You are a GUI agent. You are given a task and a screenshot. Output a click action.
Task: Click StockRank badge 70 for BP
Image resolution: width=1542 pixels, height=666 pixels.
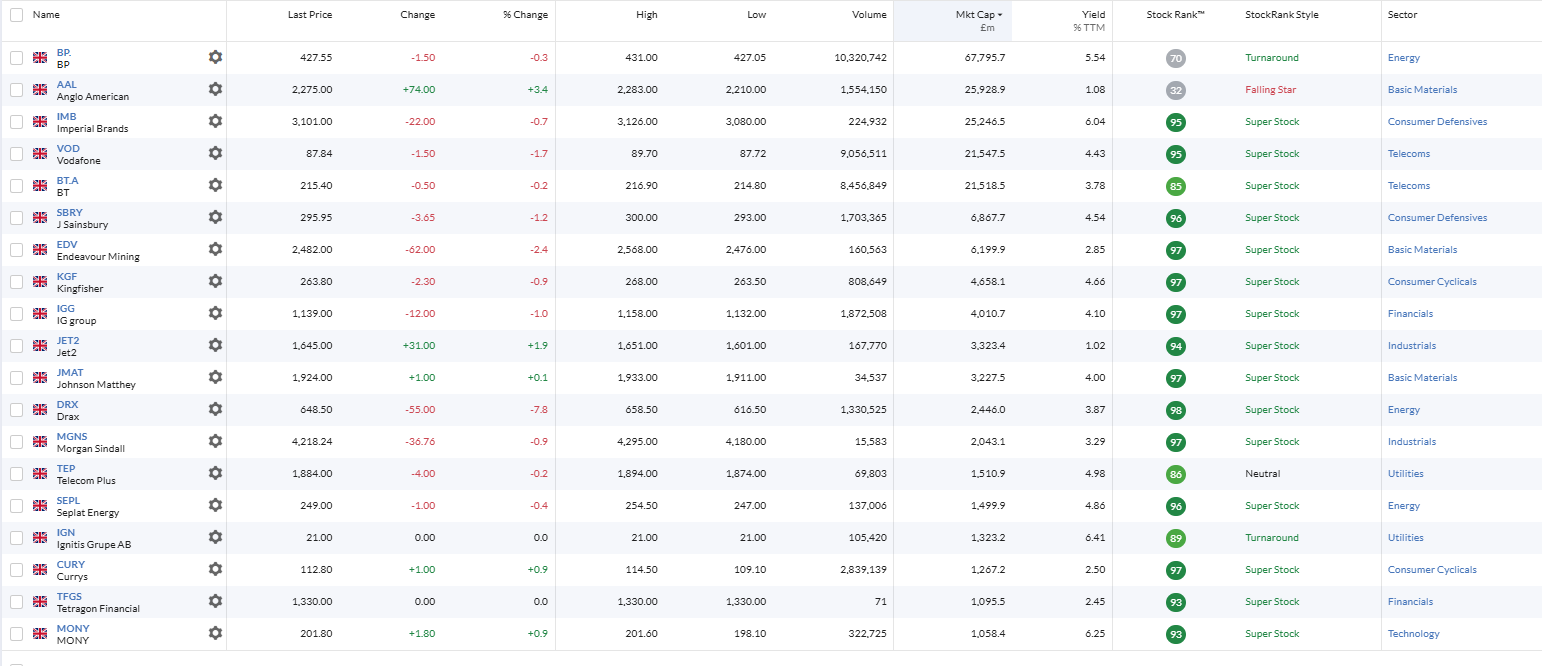coord(1176,58)
